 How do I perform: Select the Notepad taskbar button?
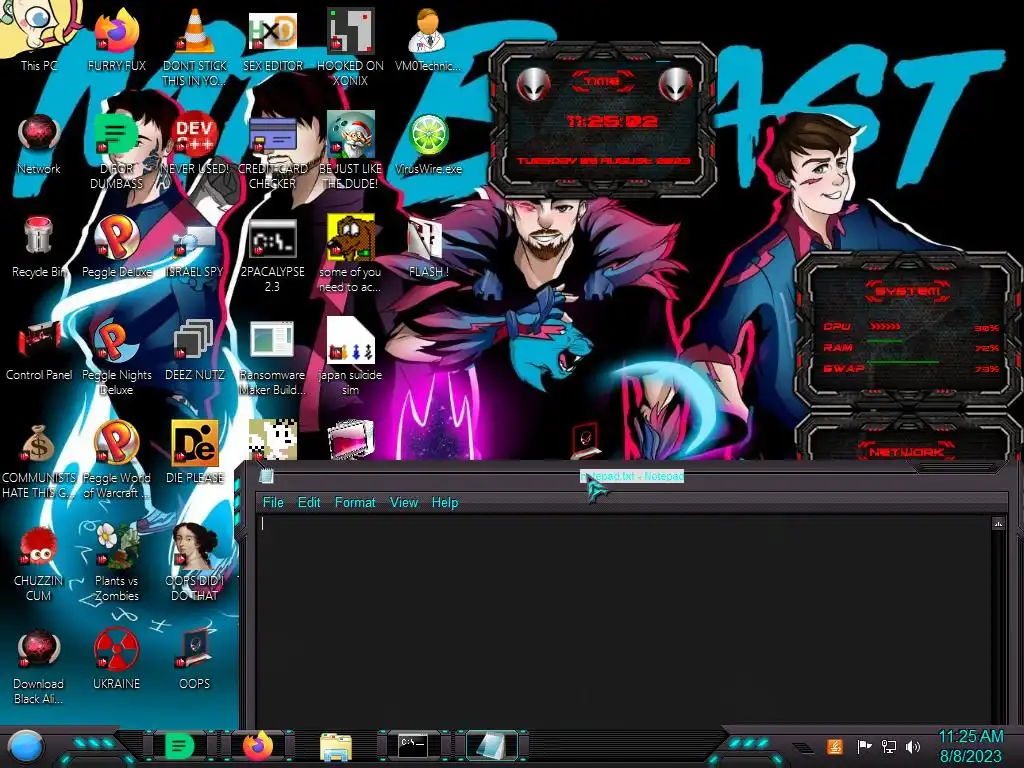(491, 746)
